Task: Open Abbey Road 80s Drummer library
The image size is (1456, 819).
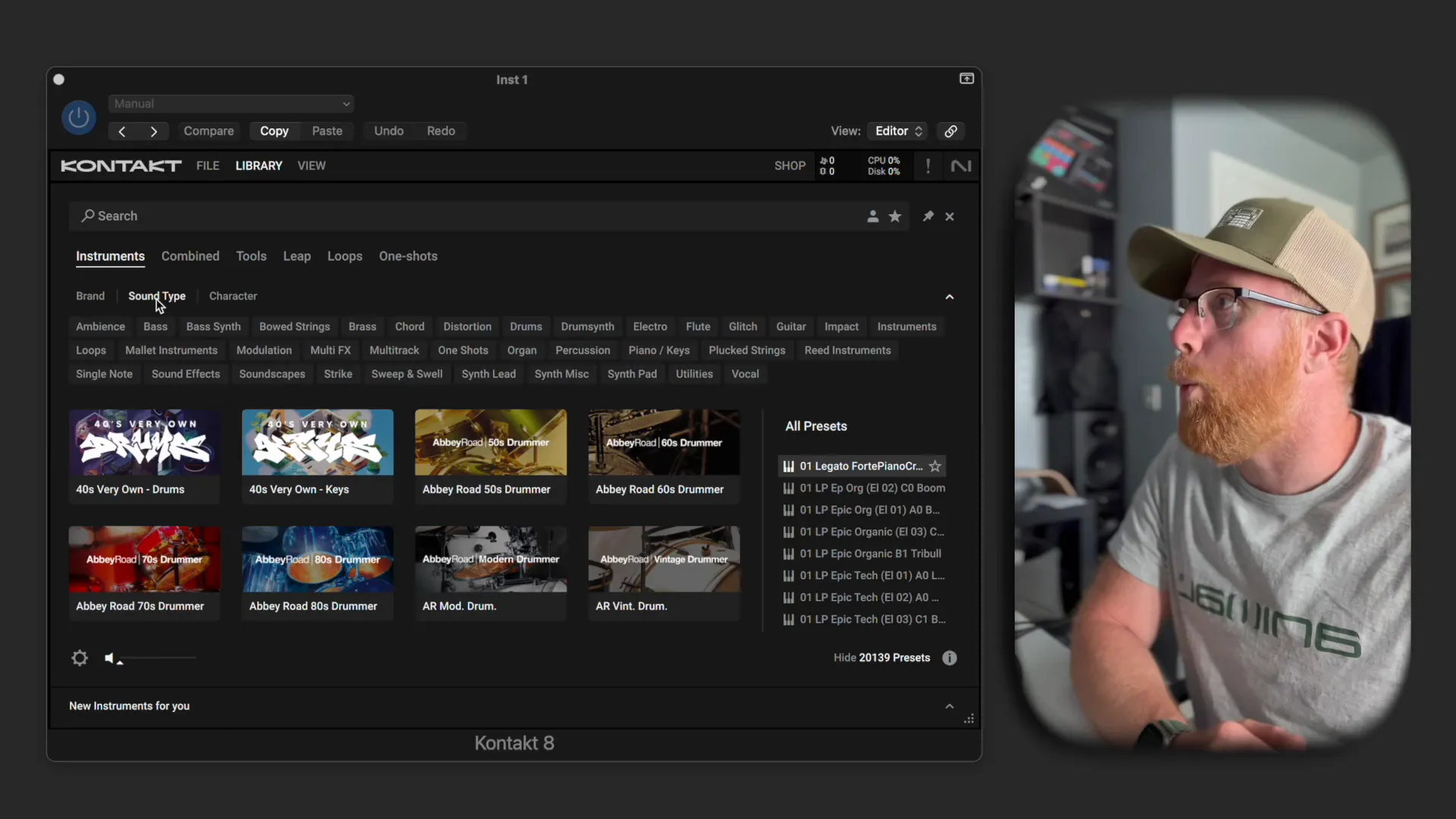Action: point(317,573)
